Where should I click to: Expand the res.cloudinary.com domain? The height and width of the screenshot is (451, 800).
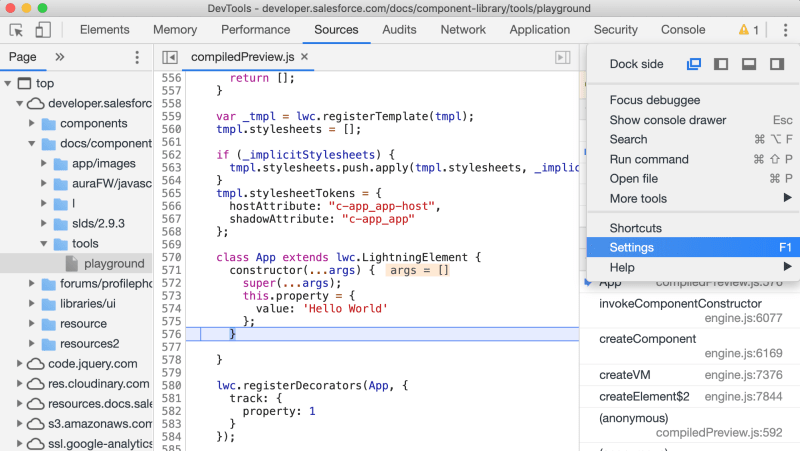coord(19,384)
